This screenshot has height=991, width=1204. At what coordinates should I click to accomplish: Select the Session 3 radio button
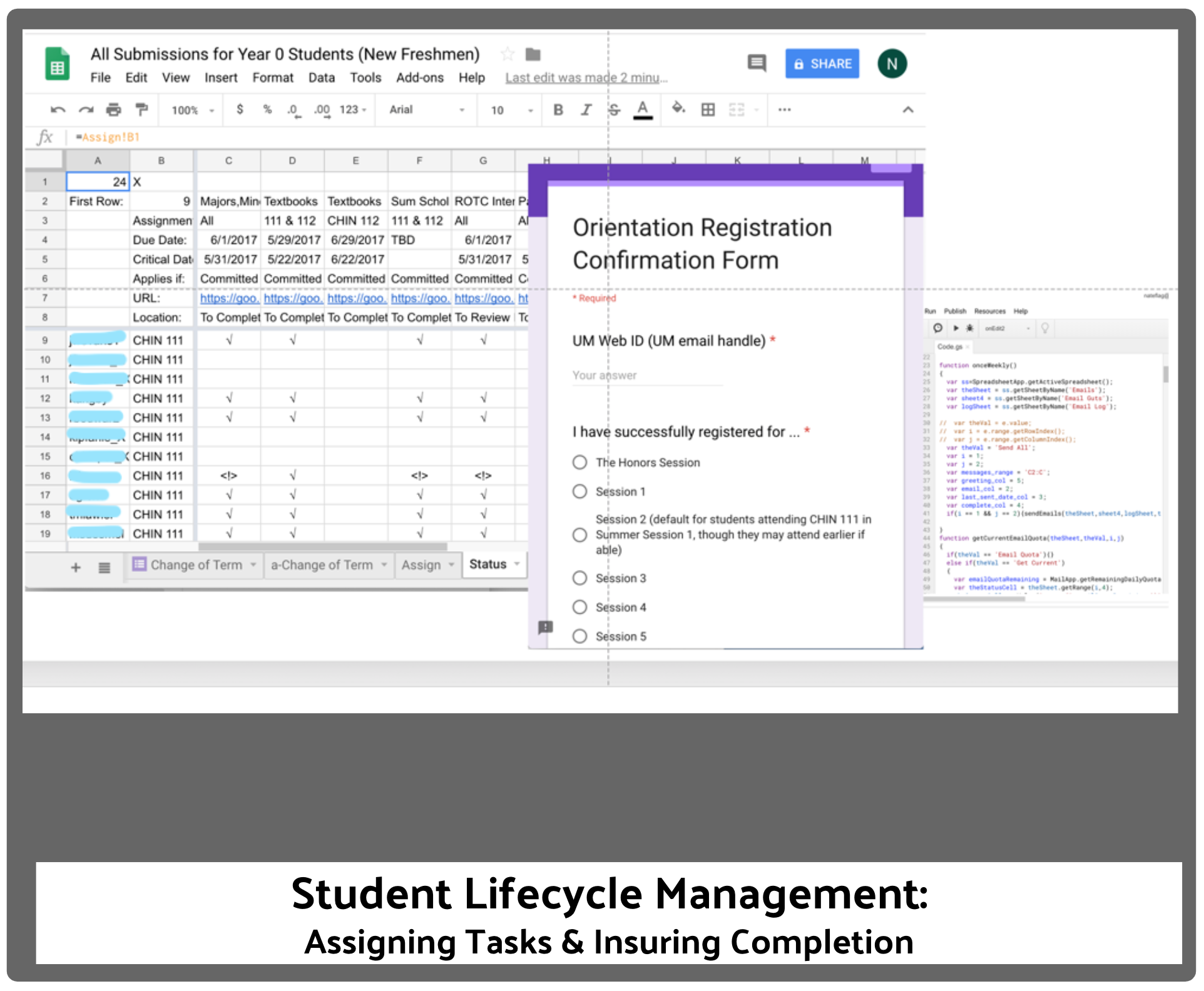click(580, 577)
